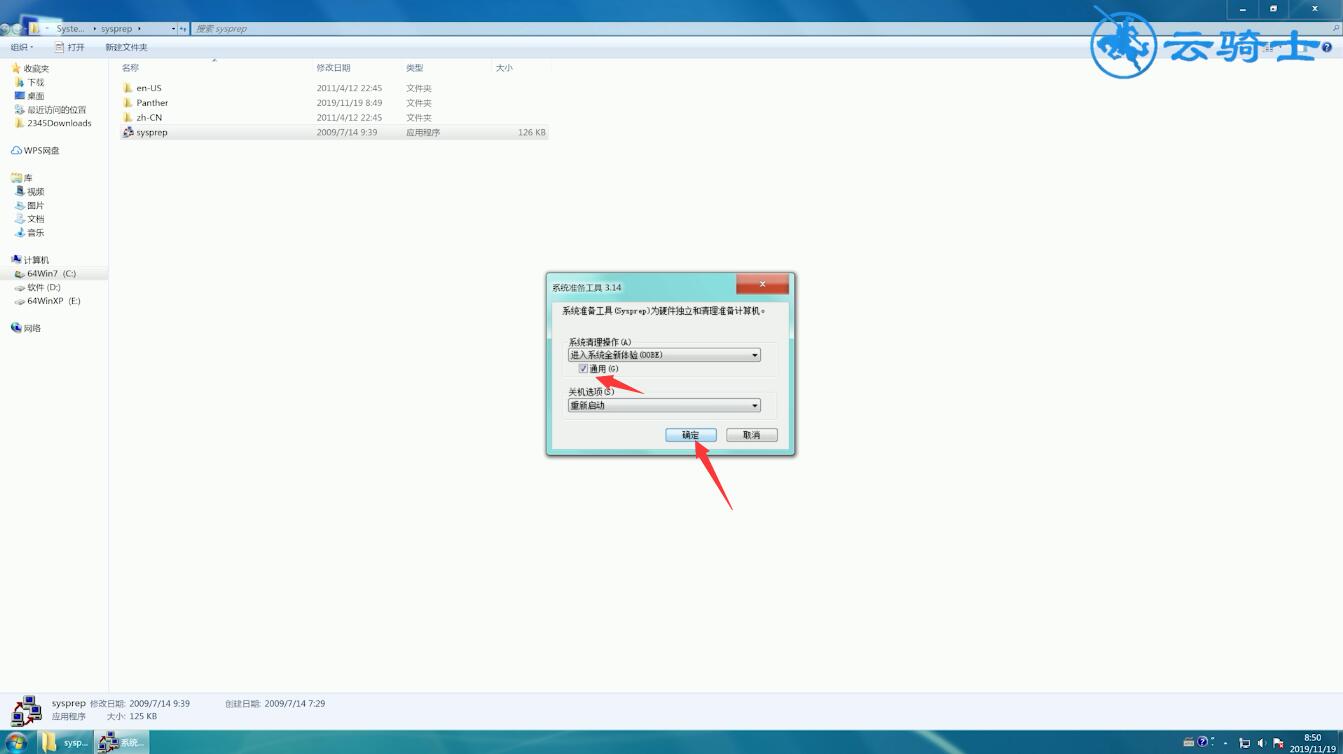Open 网络 in the navigation pane
This screenshot has width=1343, height=754.
32,328
